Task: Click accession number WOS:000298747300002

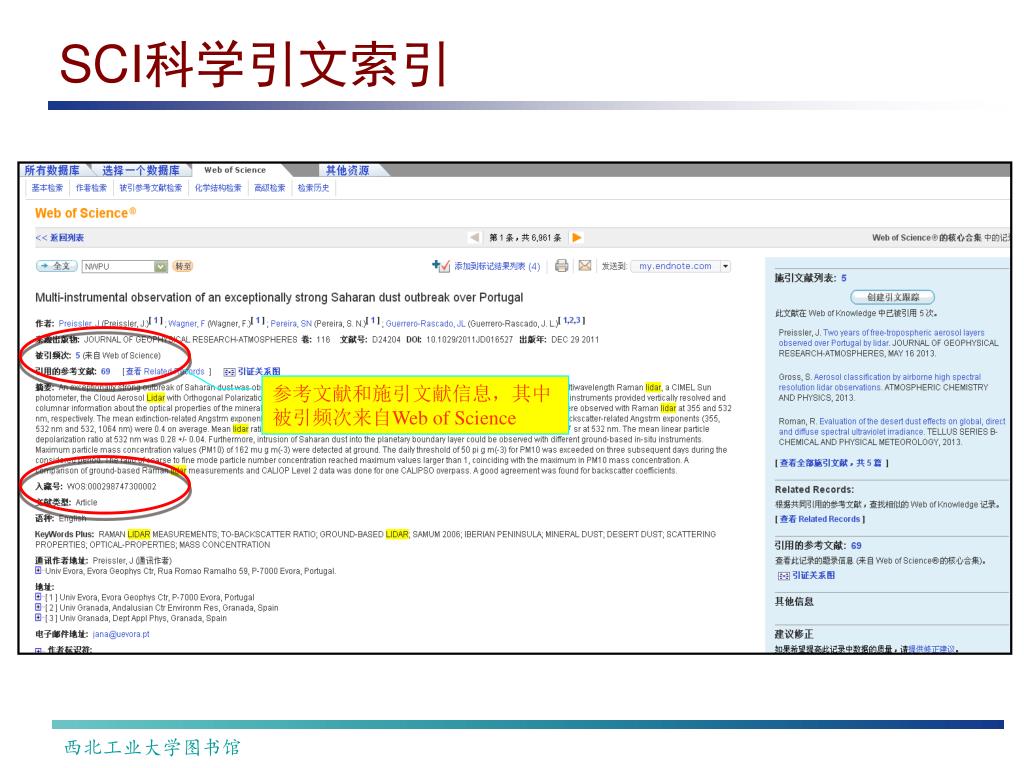Action: pyautogui.click(x=112, y=487)
